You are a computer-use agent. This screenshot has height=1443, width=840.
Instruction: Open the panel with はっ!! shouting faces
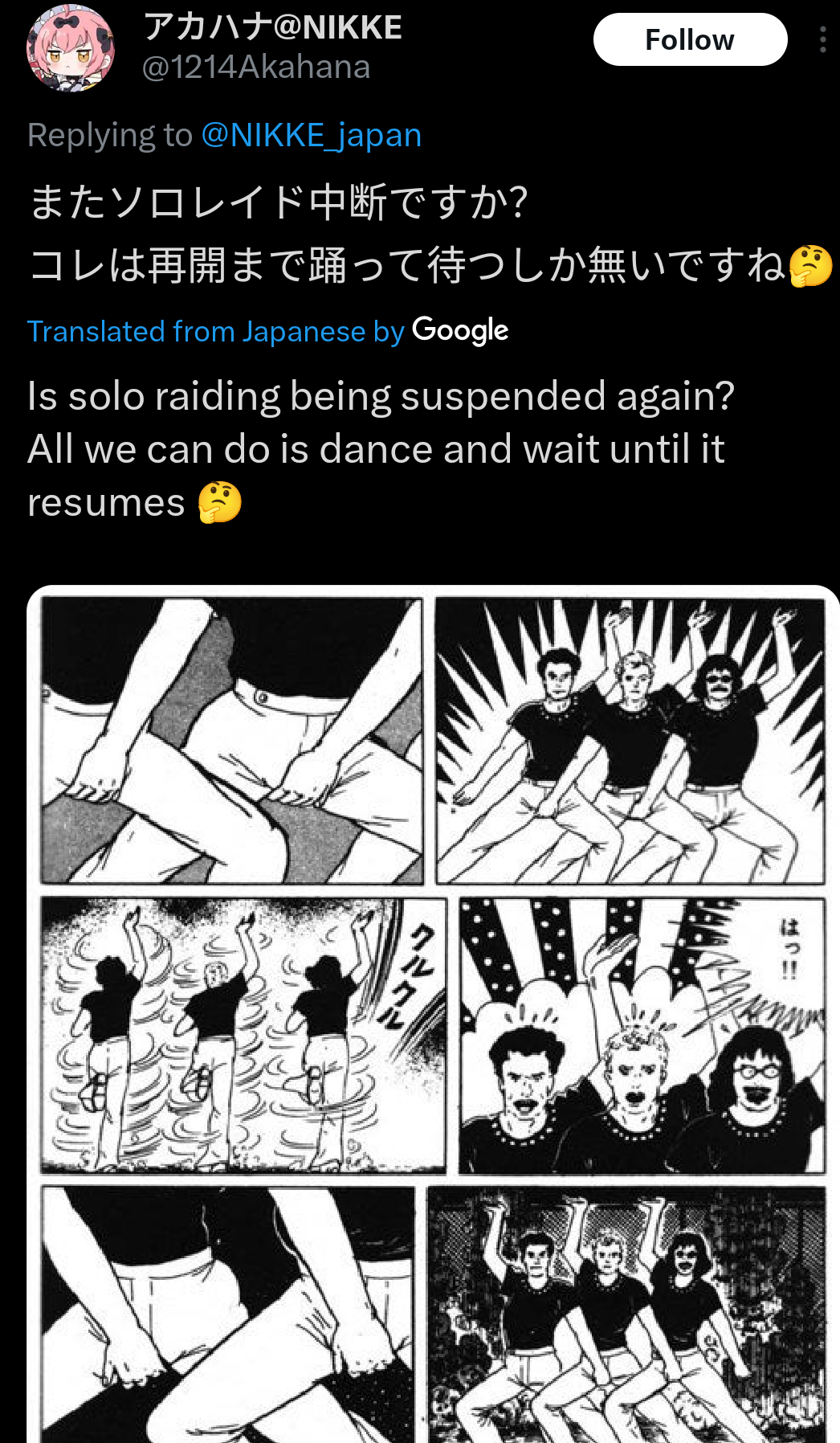tap(642, 1036)
